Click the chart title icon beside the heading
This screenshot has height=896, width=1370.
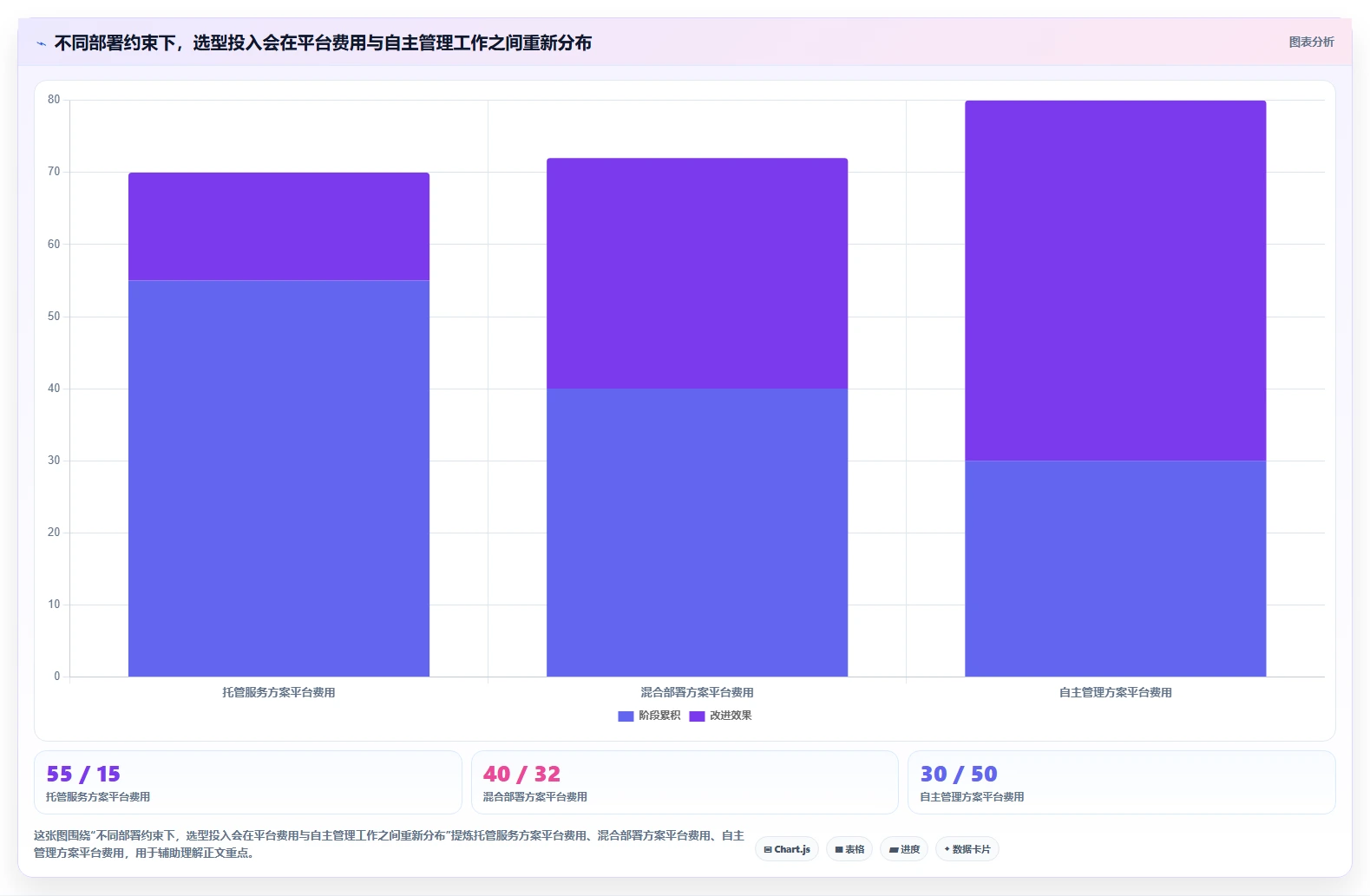click(x=41, y=43)
